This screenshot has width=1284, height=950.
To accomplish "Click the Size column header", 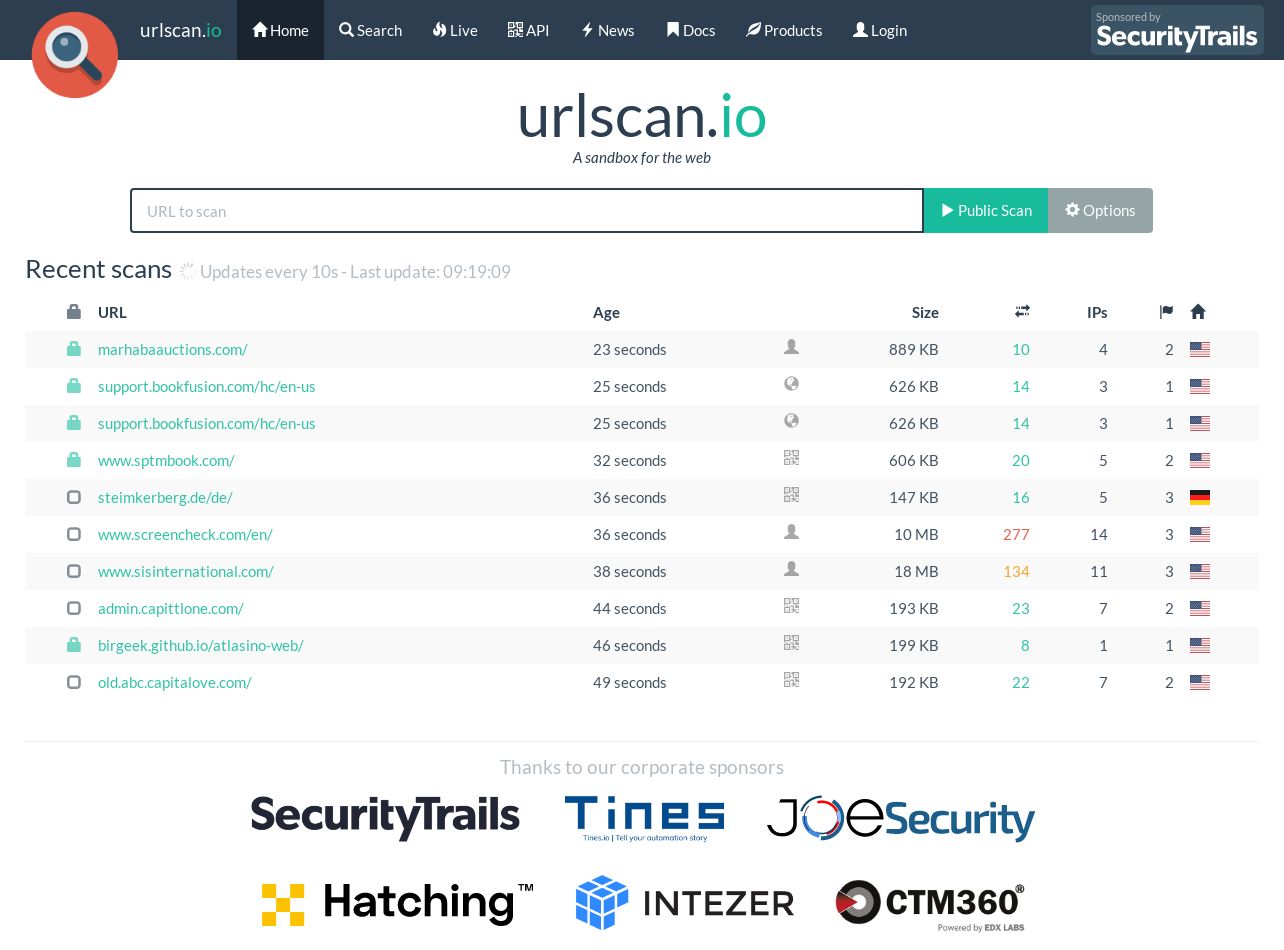I will [925, 313].
